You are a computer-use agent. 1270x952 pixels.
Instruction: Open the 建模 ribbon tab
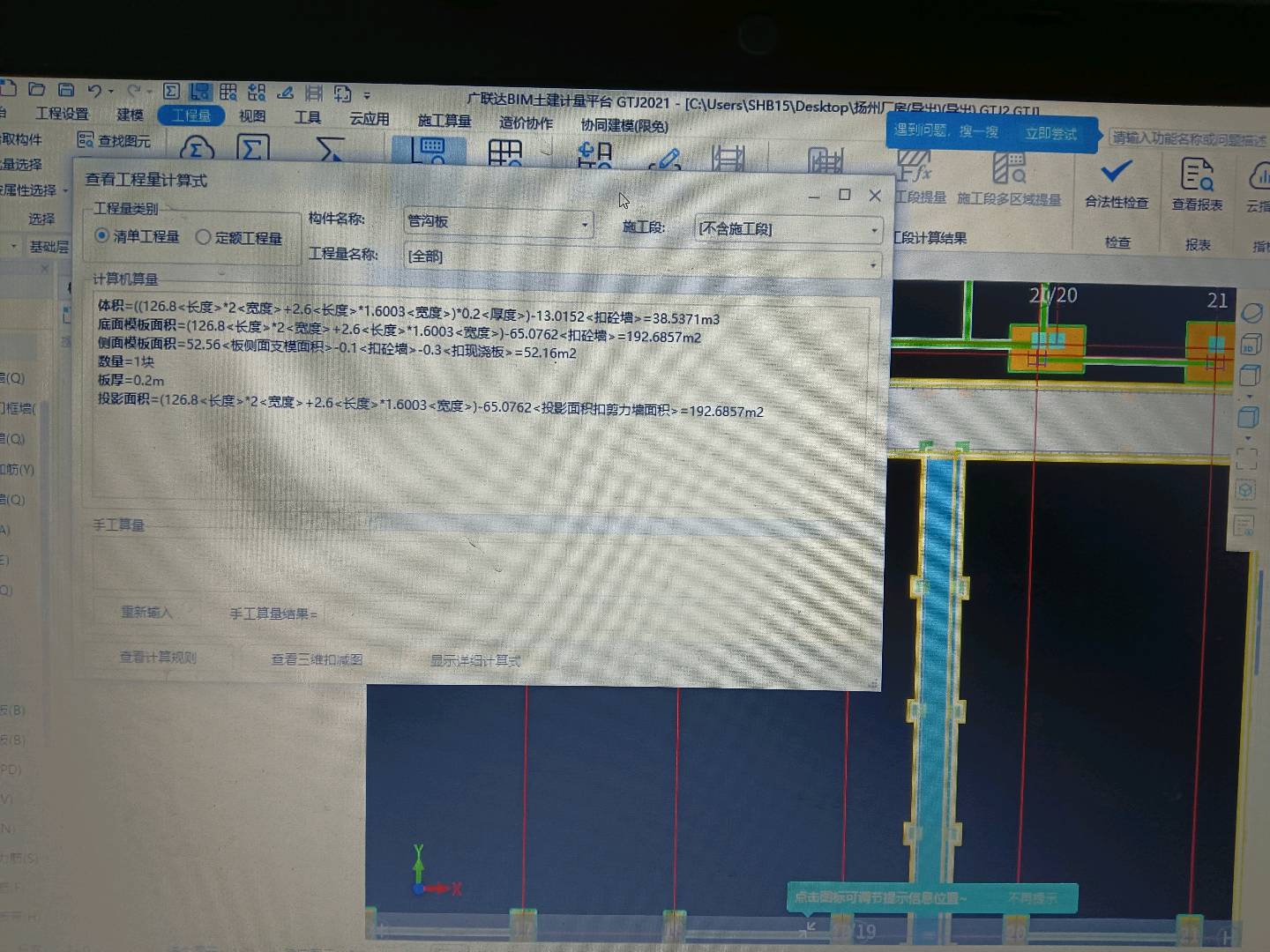click(130, 115)
